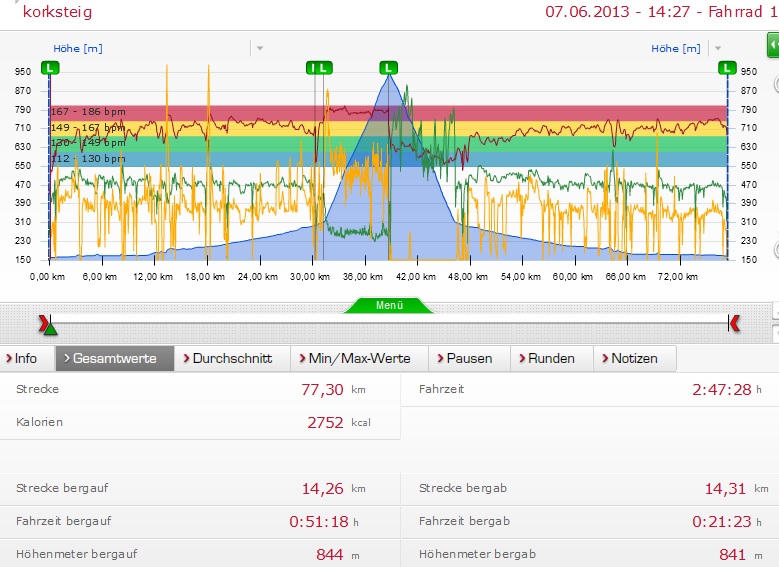Click the right red range end handle
This screenshot has width=779, height=567.
[735, 322]
